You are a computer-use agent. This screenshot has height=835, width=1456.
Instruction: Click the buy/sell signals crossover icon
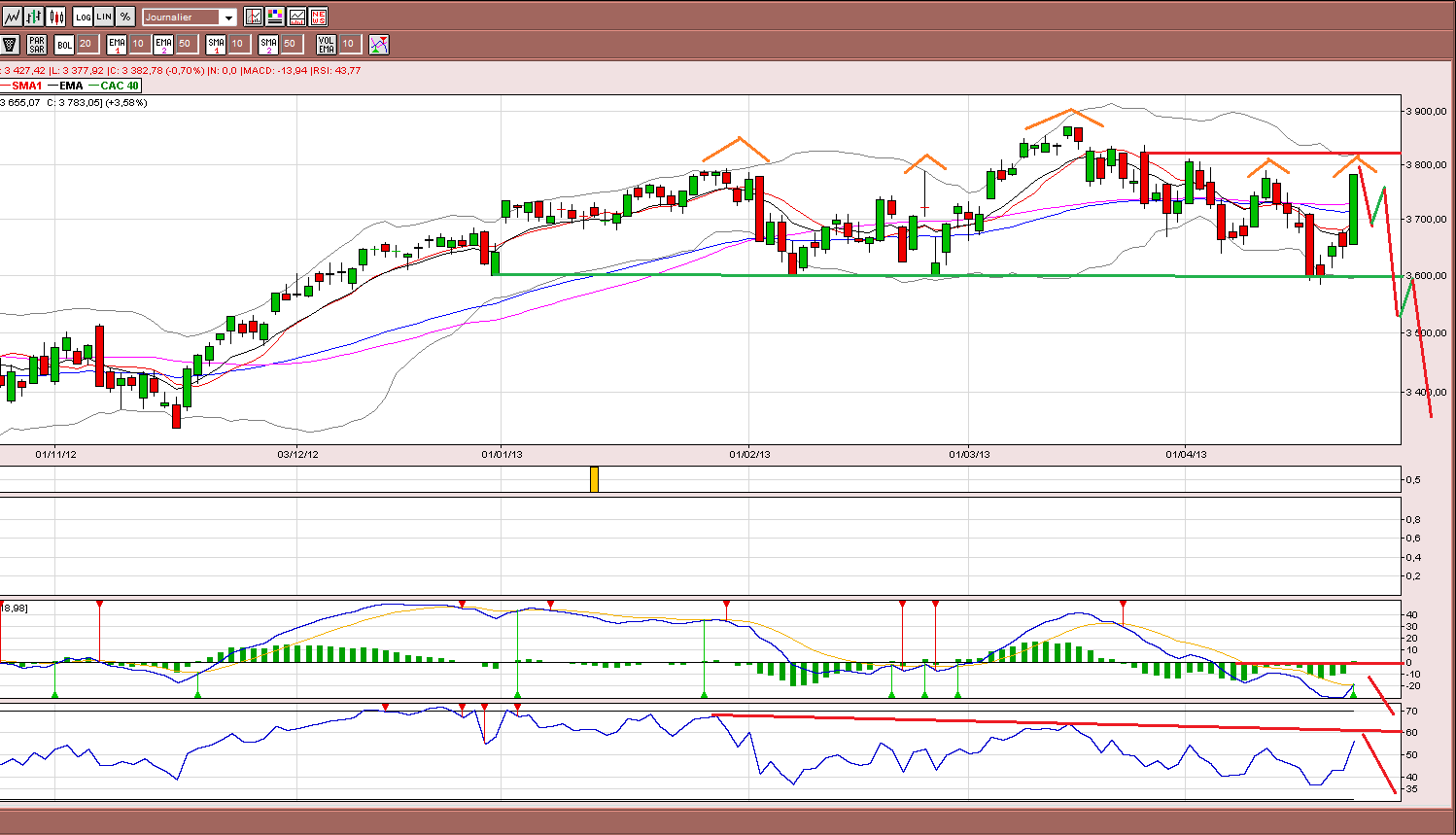[379, 45]
